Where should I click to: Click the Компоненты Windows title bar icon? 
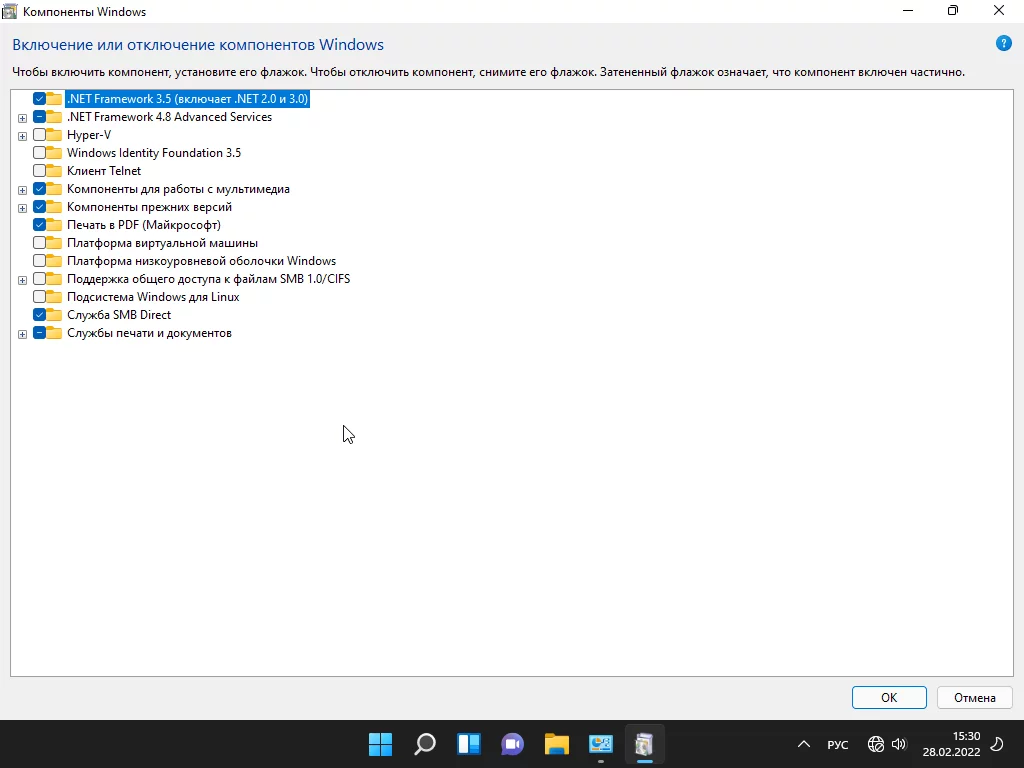pyautogui.click(x=10, y=11)
